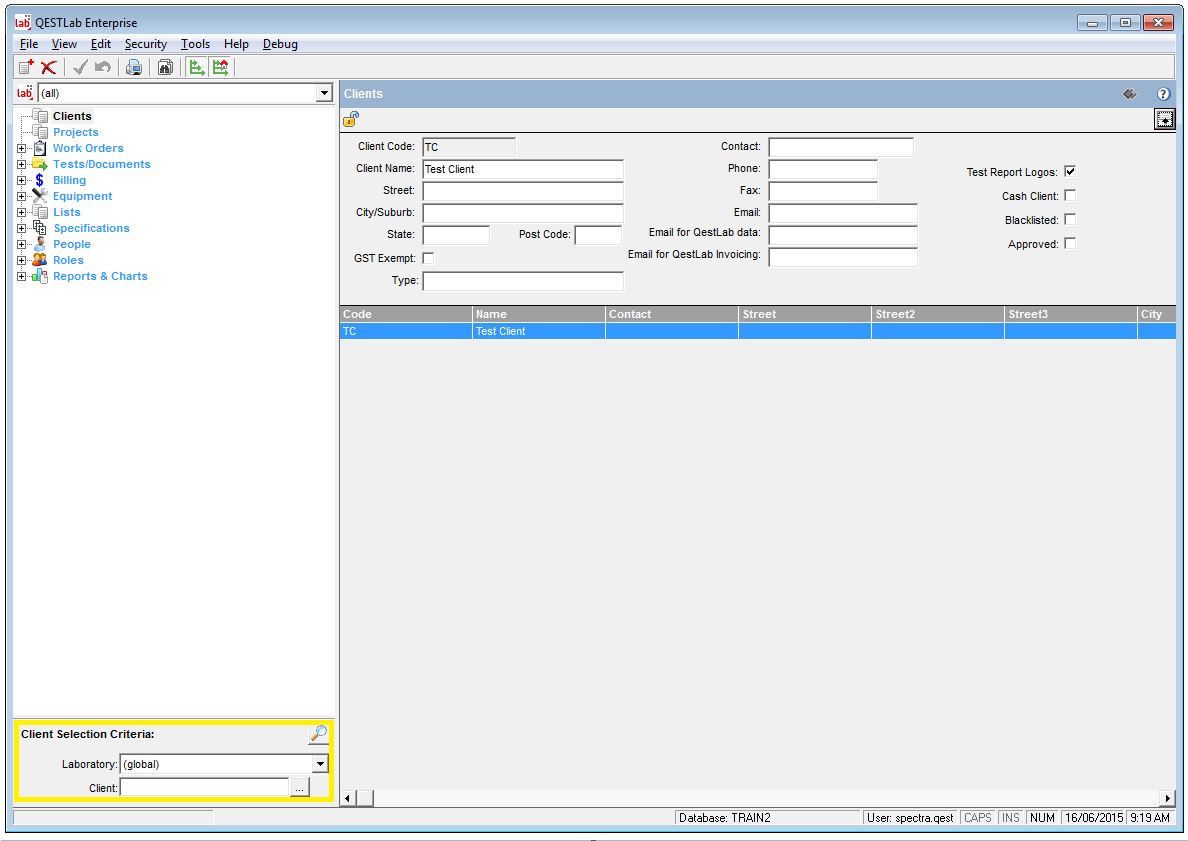The width and height of the screenshot is (1188, 841).
Task: Uncheck the Test Report Logos checkbox
Action: click(1070, 171)
